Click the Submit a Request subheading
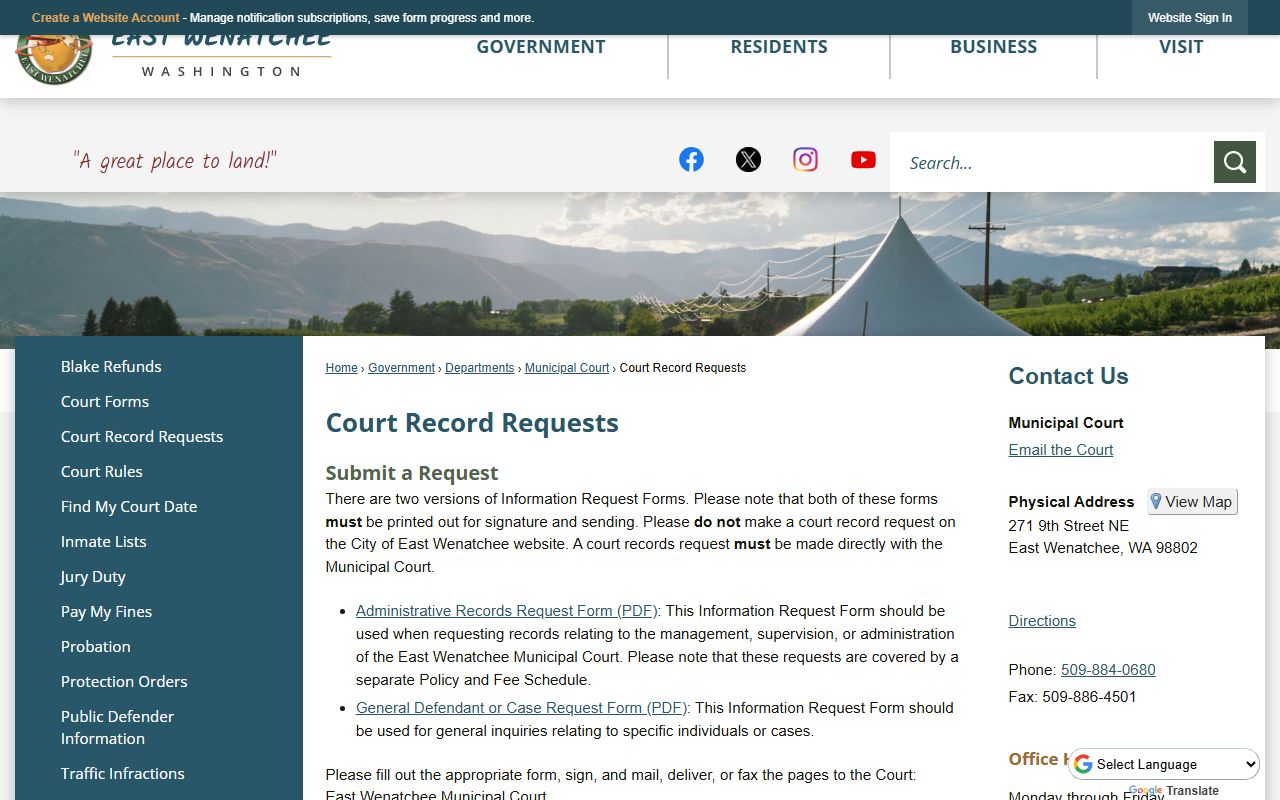The image size is (1280, 800). [x=412, y=472]
